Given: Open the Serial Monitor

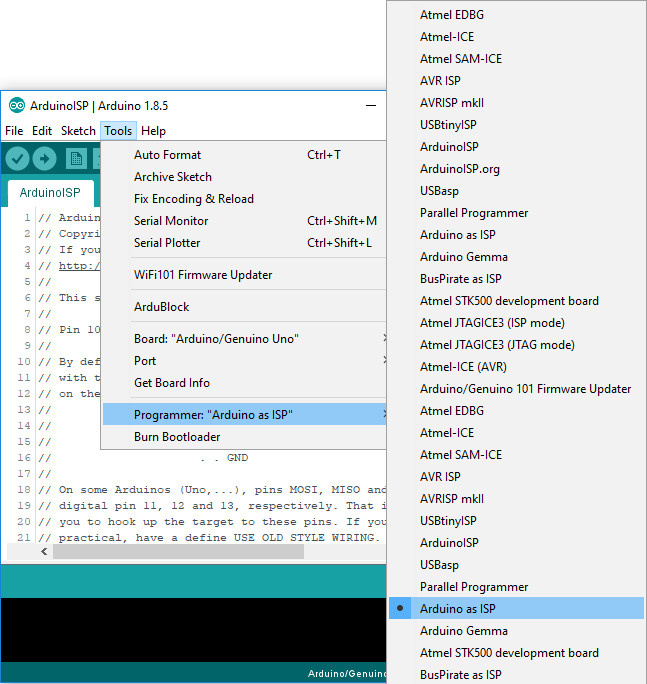Looking at the screenshot, I should (x=245, y=221).
